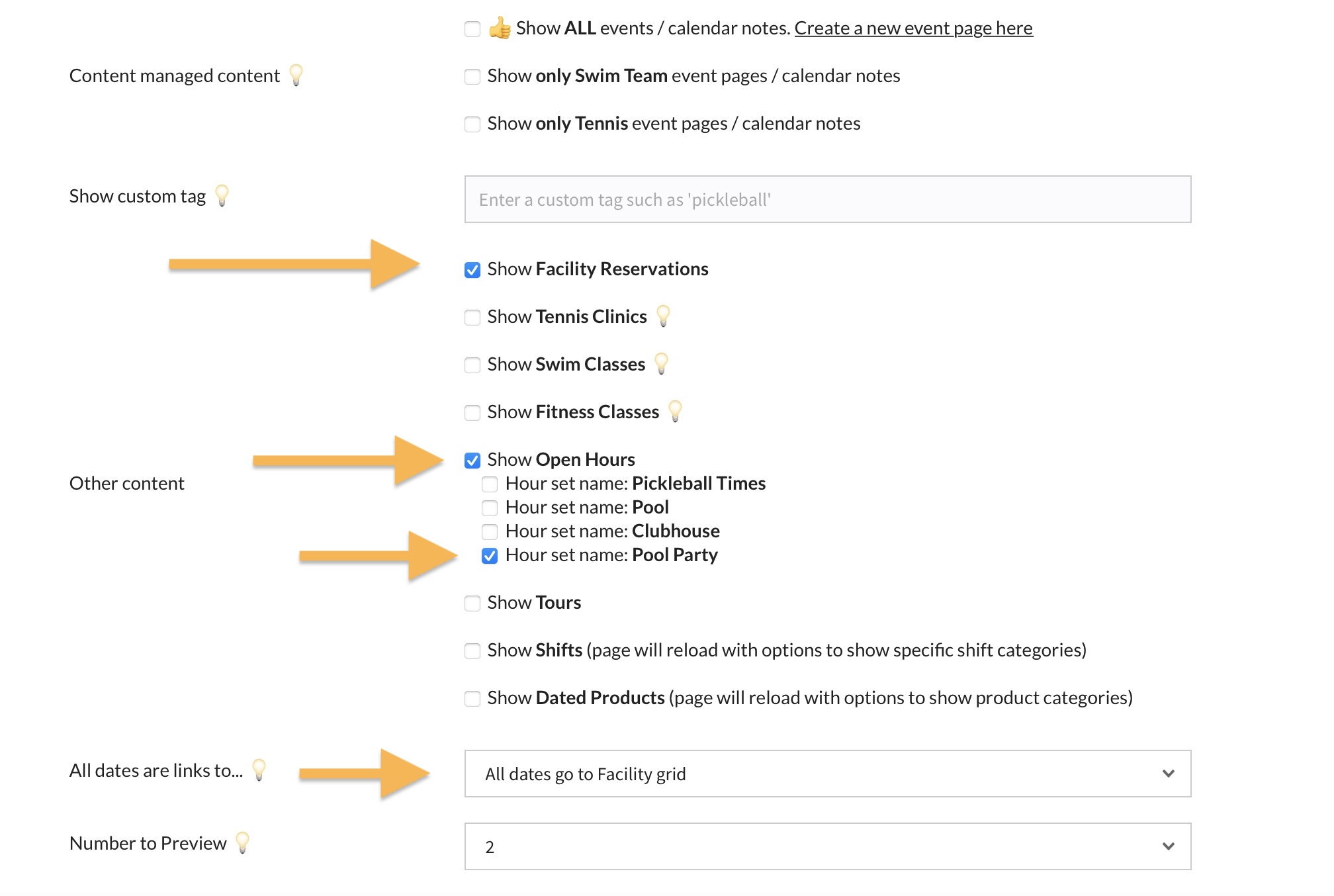This screenshot has width=1334, height=896.
Task: Click the lightbulb next to Show custom tag
Action: 222,195
